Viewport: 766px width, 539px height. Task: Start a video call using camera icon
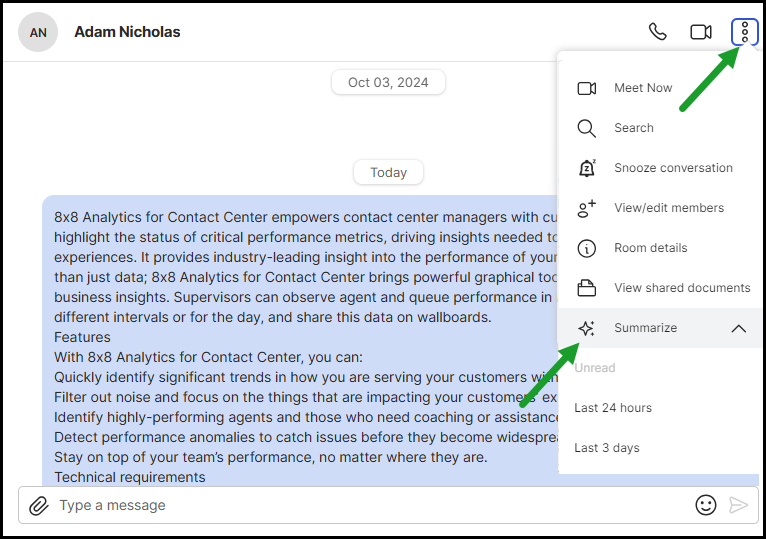pos(701,32)
